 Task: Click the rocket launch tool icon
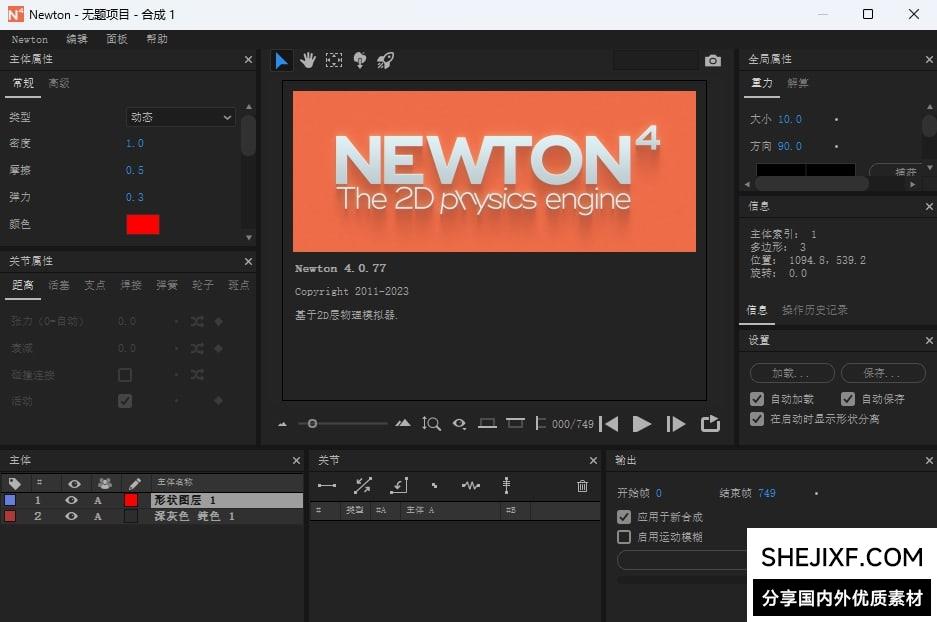coord(385,61)
